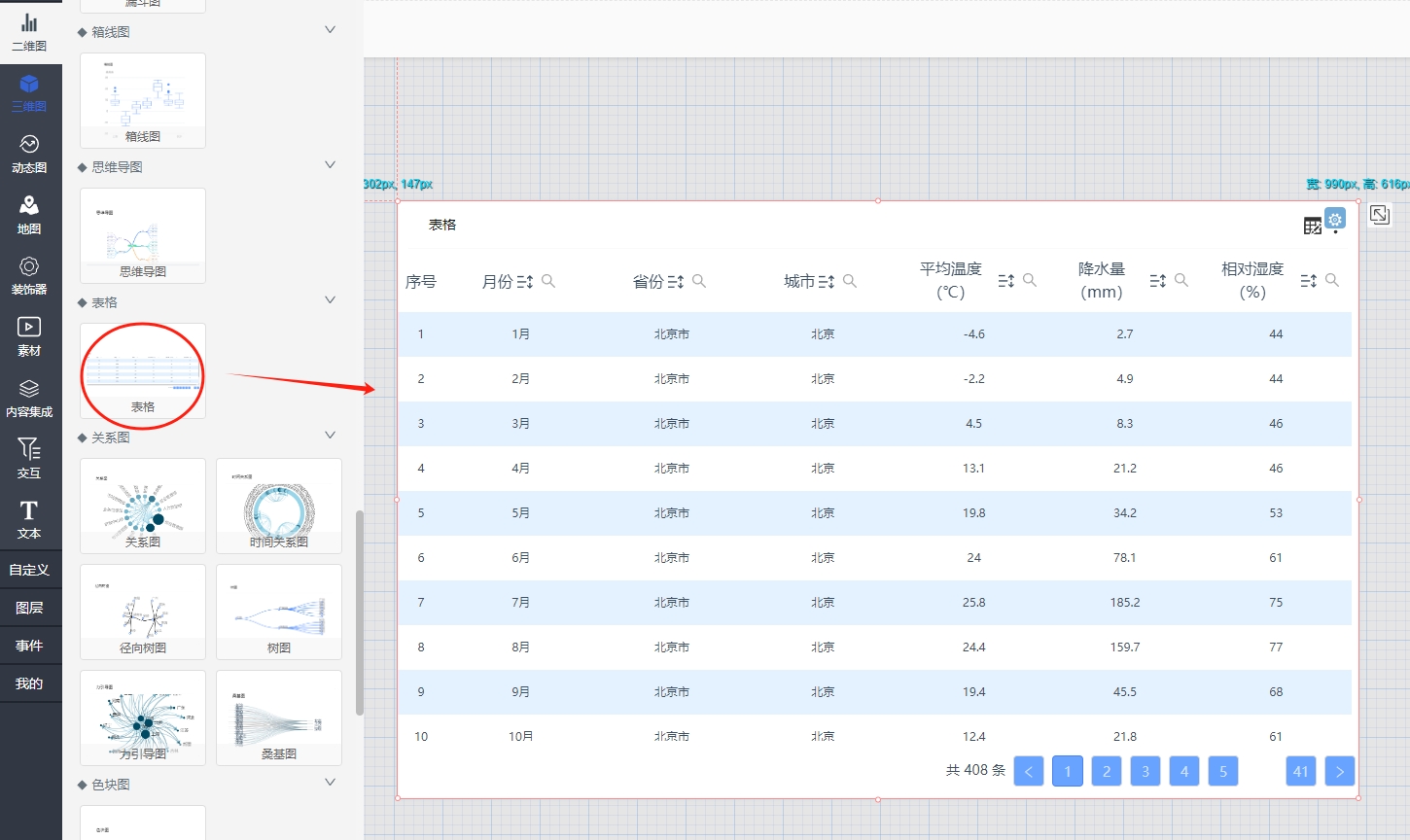Go to page 3 of table

[x=1145, y=771]
